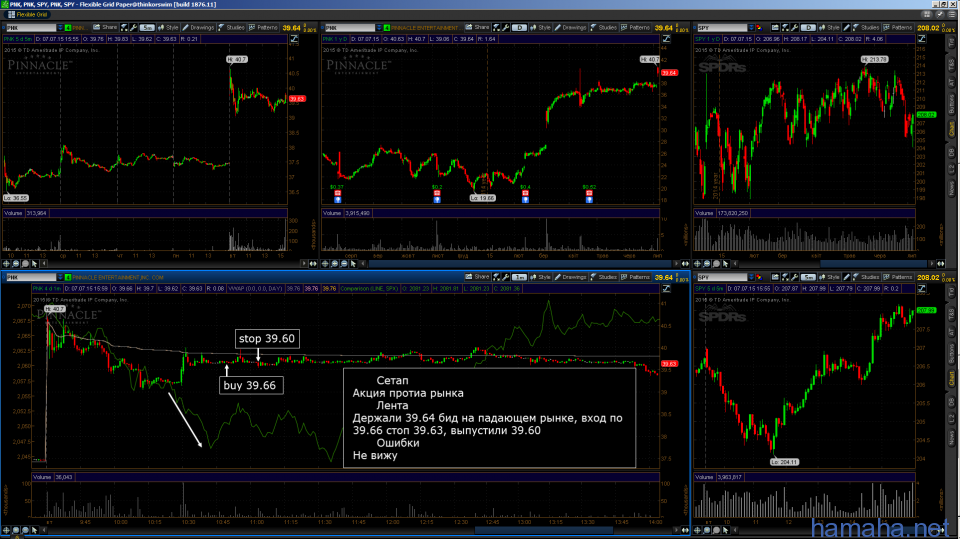Click the SPY symbol field in top-right chart
Image resolution: width=960 pixels, height=539 pixels.
[x=722, y=28]
